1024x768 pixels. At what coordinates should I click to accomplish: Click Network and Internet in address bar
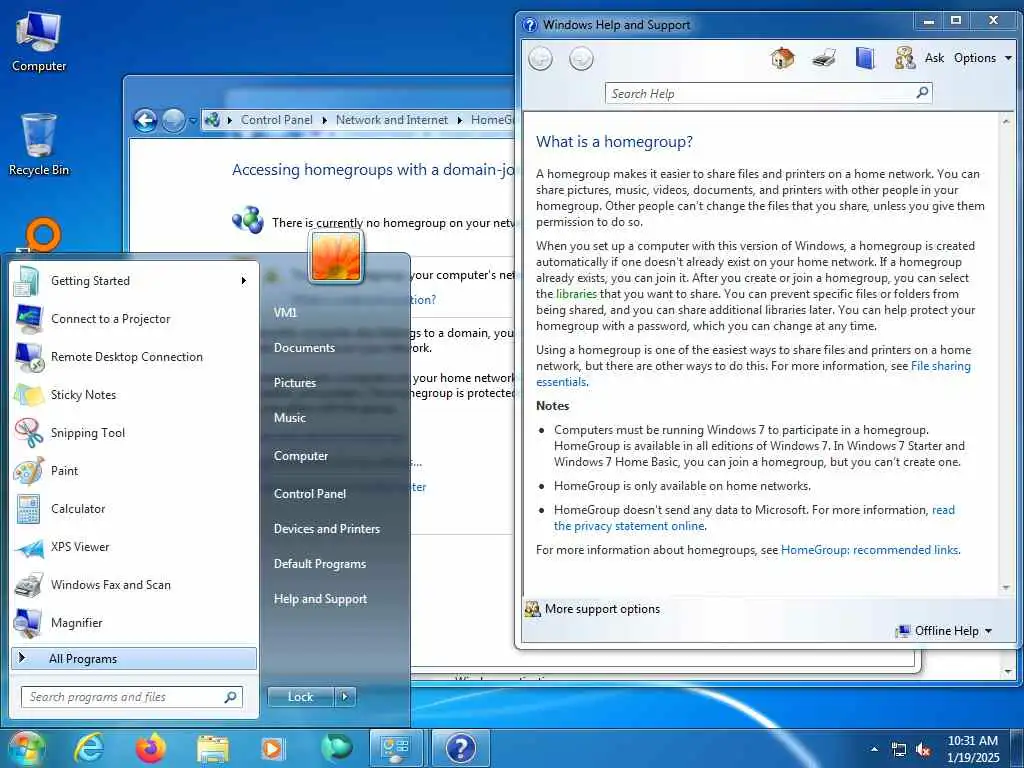392,120
